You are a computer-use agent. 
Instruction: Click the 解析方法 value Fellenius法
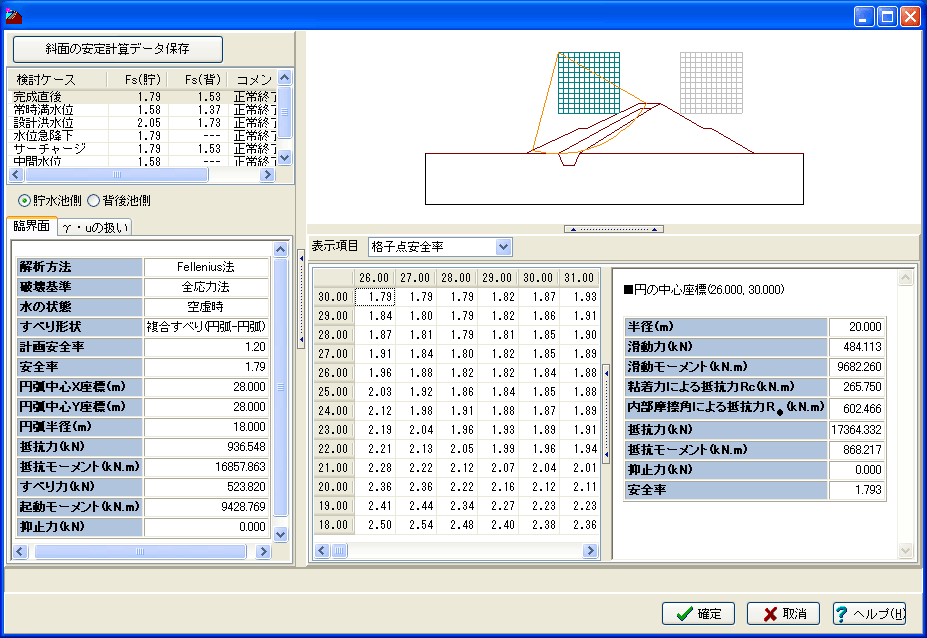tap(206, 267)
